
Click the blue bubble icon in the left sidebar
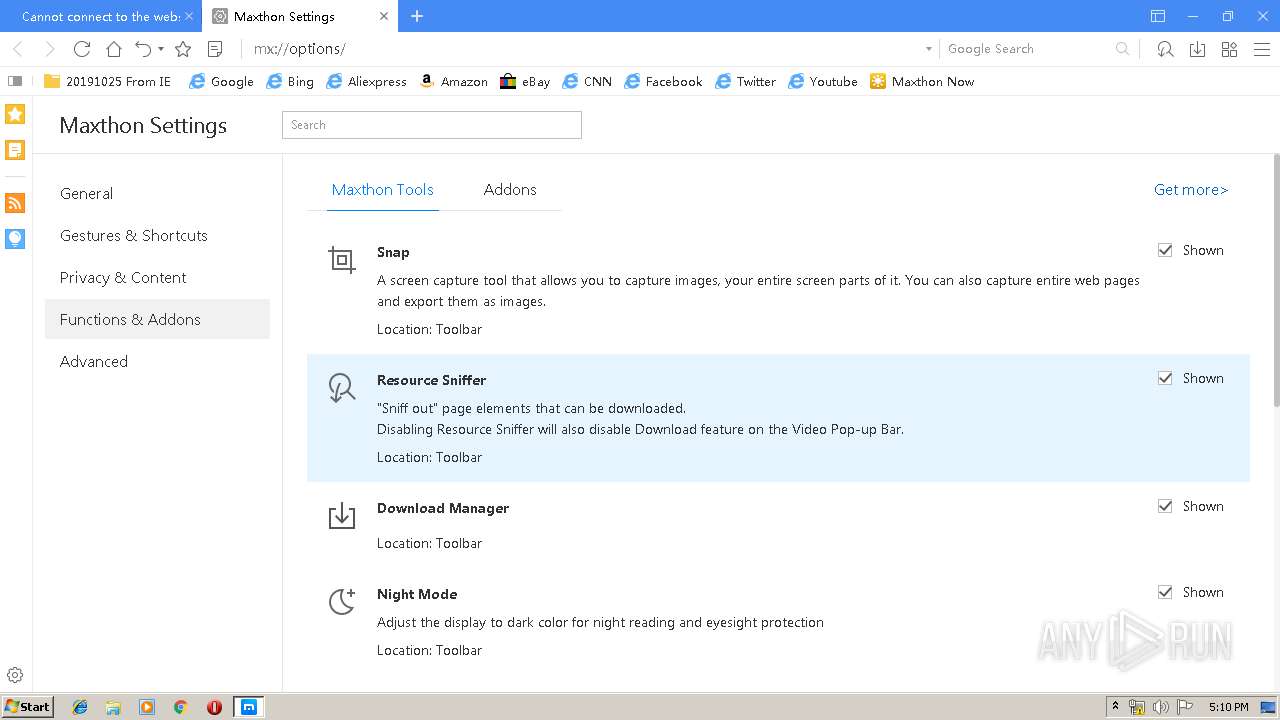click(x=15, y=239)
